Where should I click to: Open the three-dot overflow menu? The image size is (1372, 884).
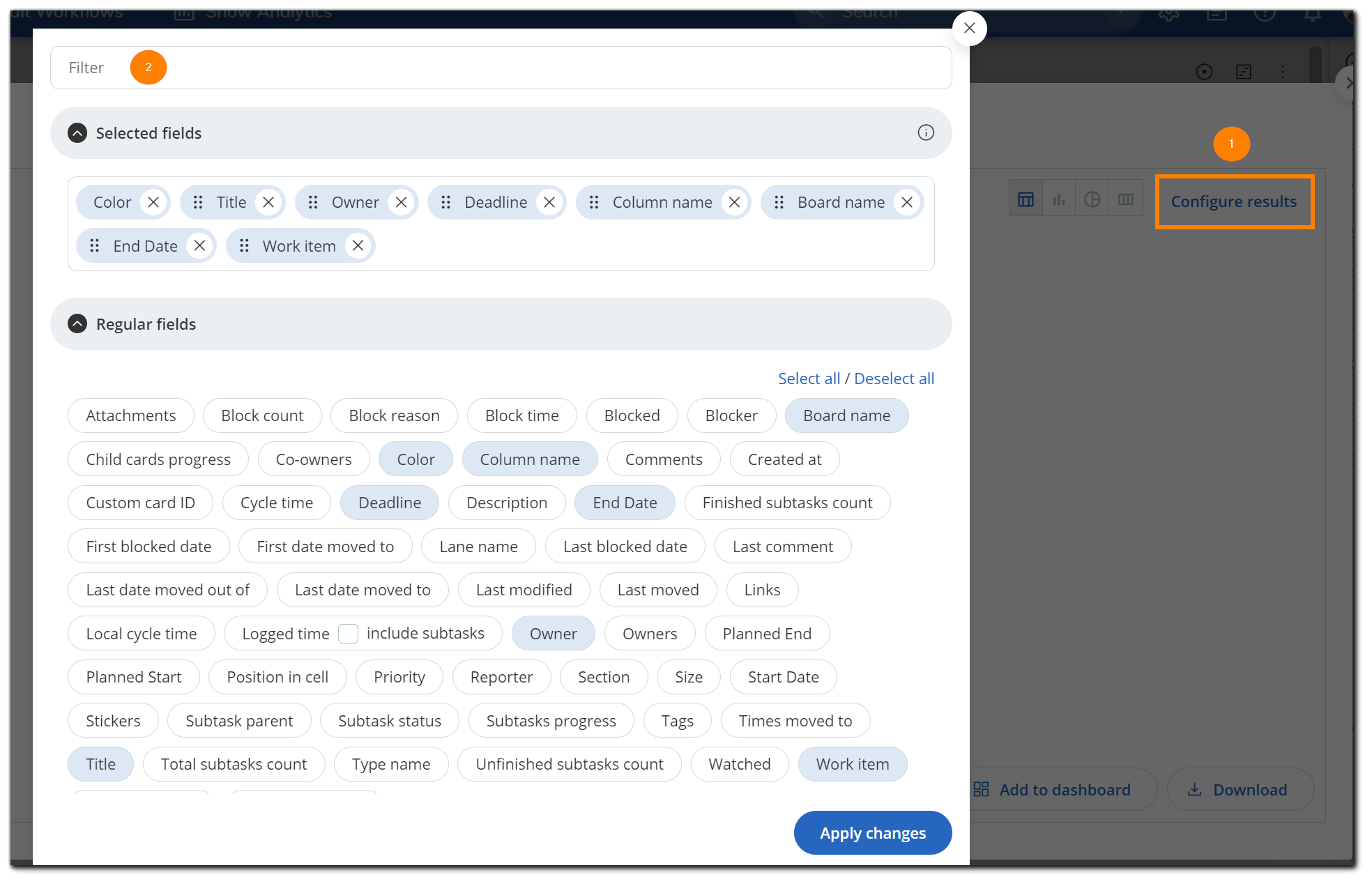coord(1283,71)
